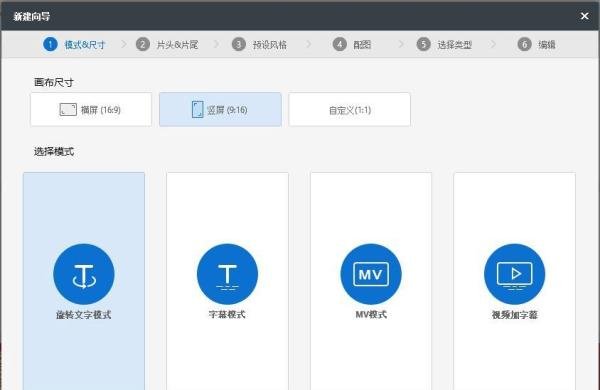Viewport: 600px width, 390px height.
Task: Open the 配图 step tab
Action: pyautogui.click(x=352, y=44)
